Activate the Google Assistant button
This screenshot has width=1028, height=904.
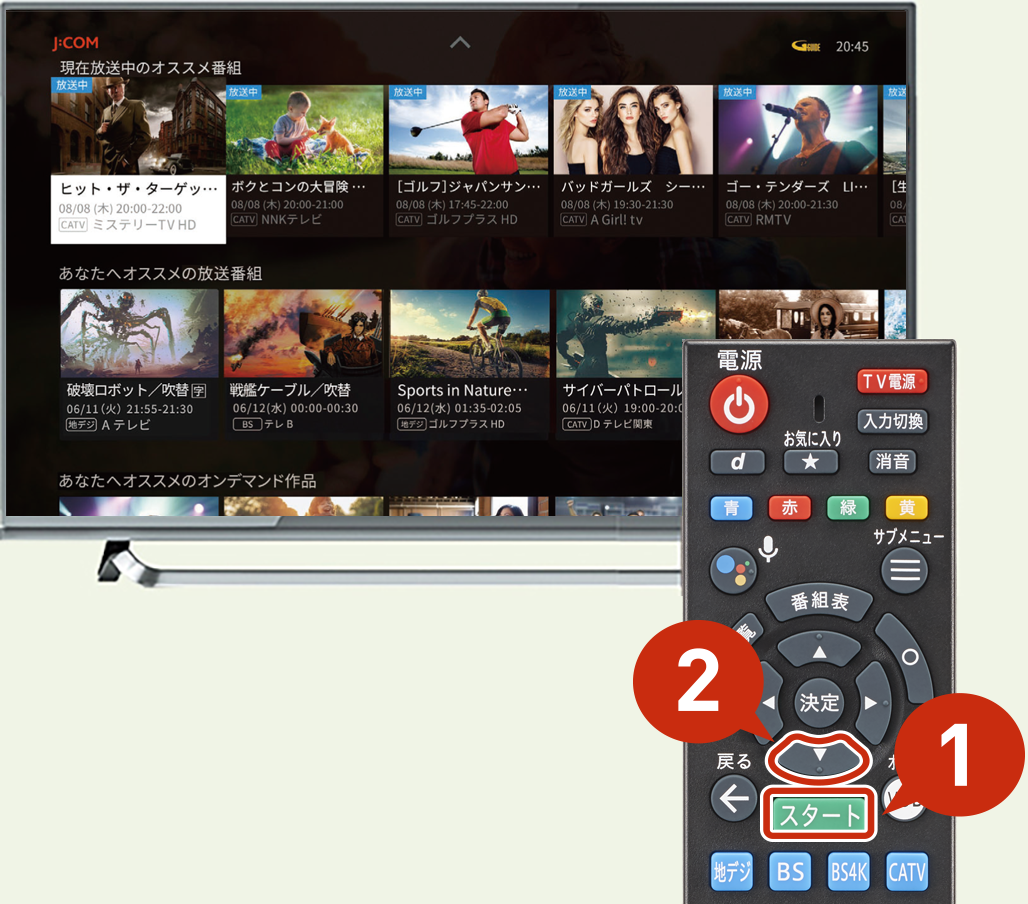point(733,570)
